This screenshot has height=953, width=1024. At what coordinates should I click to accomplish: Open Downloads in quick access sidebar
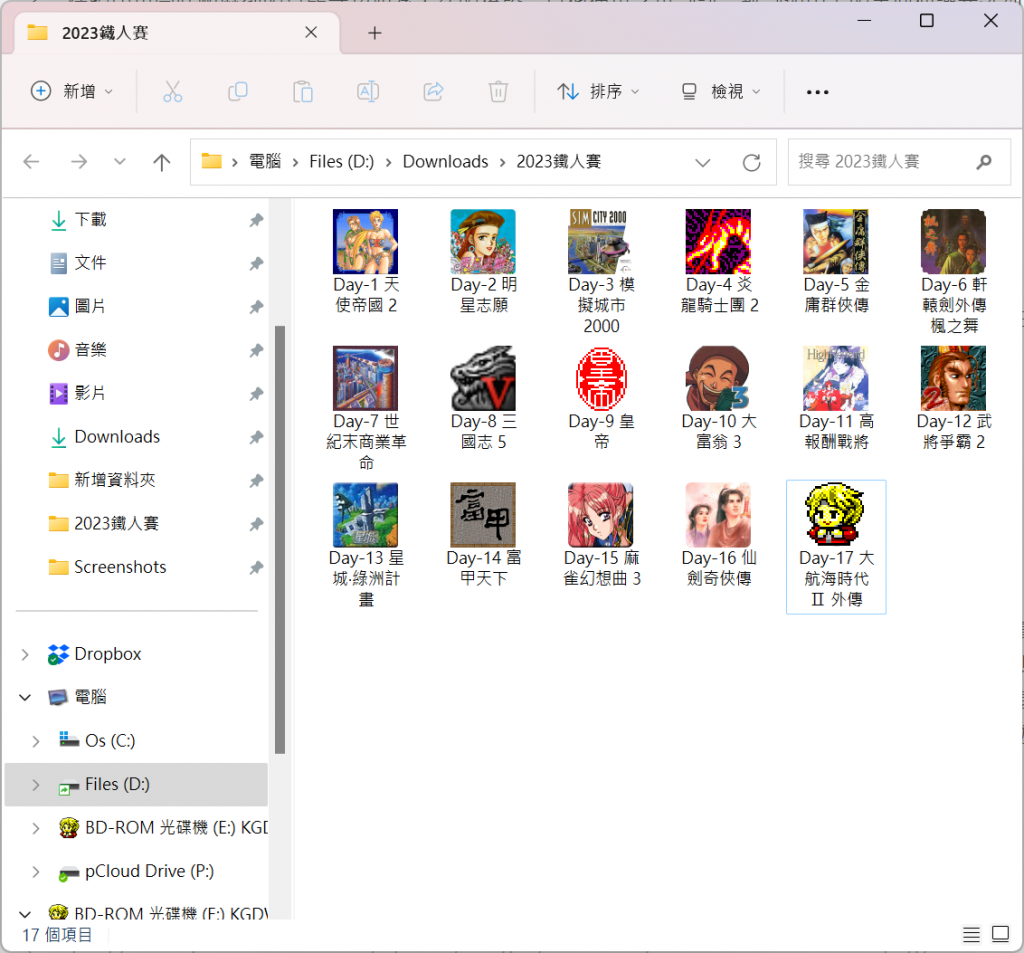[118, 437]
